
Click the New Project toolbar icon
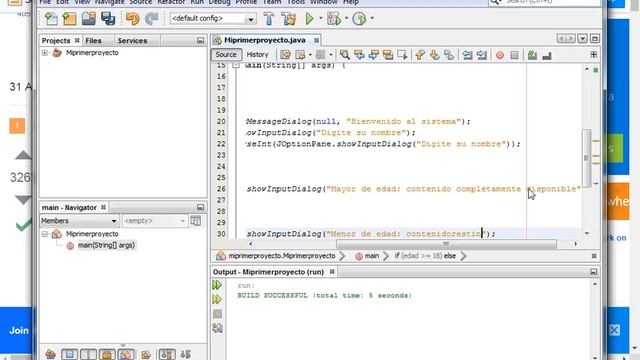(69, 19)
